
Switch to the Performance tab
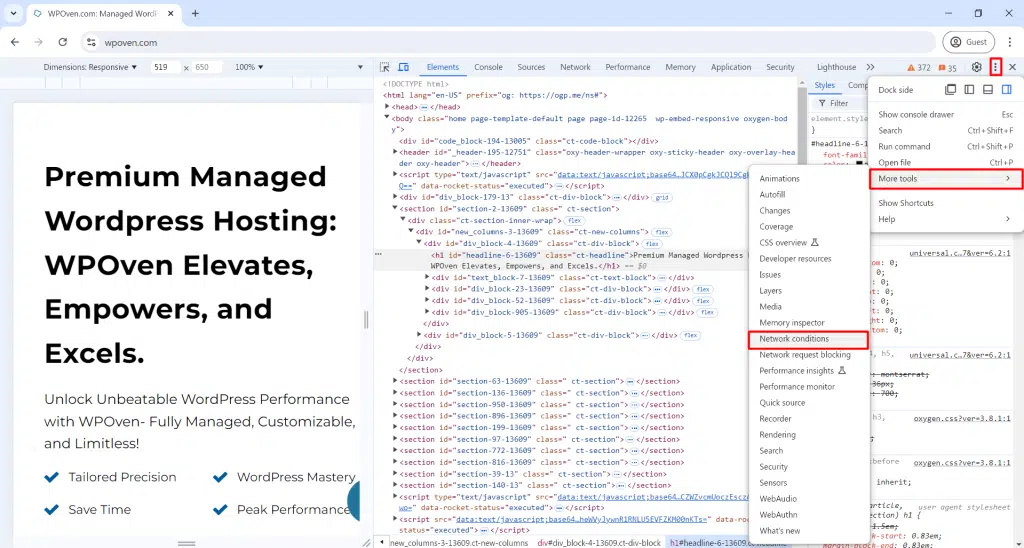(x=628, y=67)
